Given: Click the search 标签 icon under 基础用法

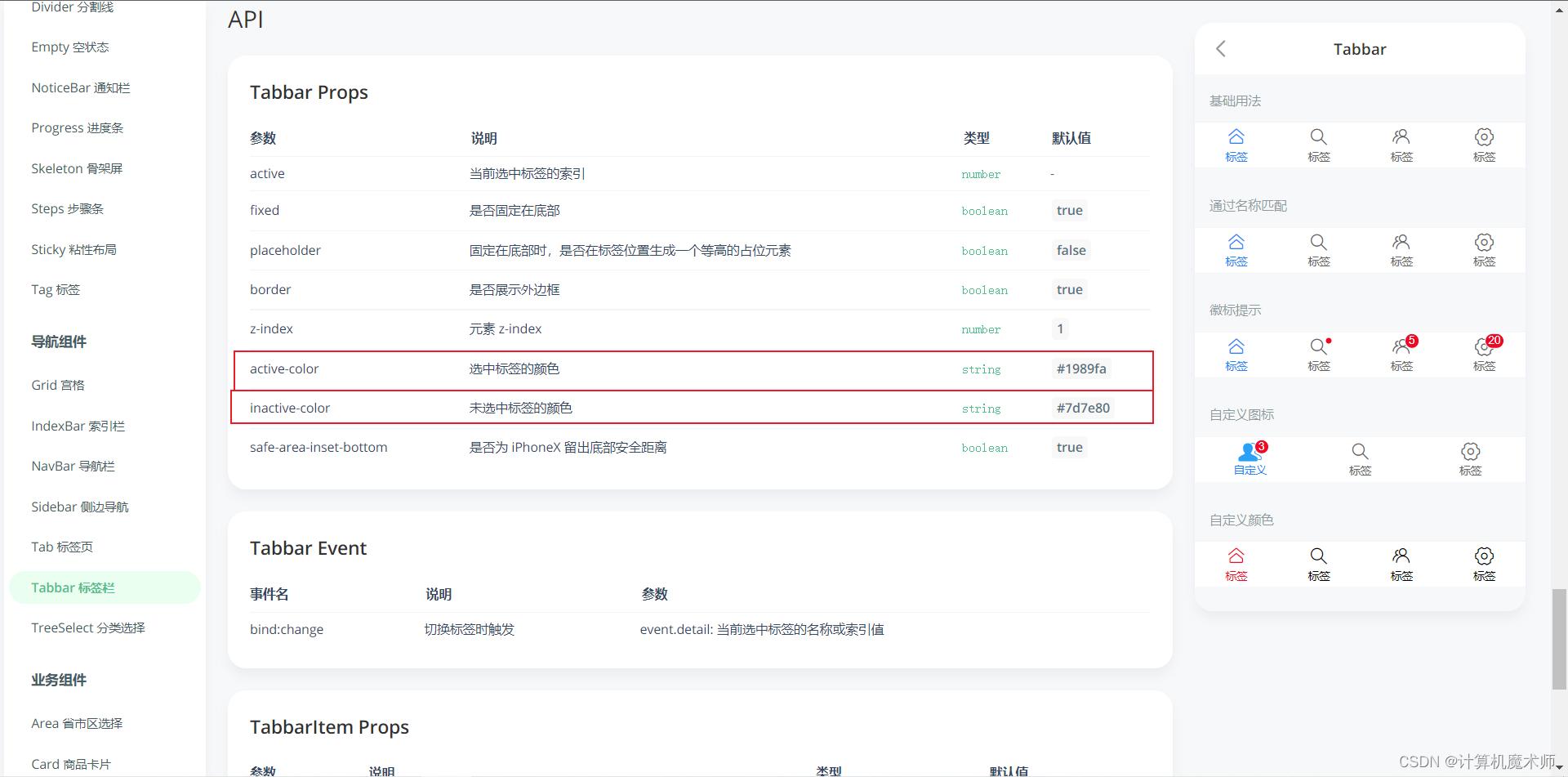Looking at the screenshot, I should tap(1318, 144).
